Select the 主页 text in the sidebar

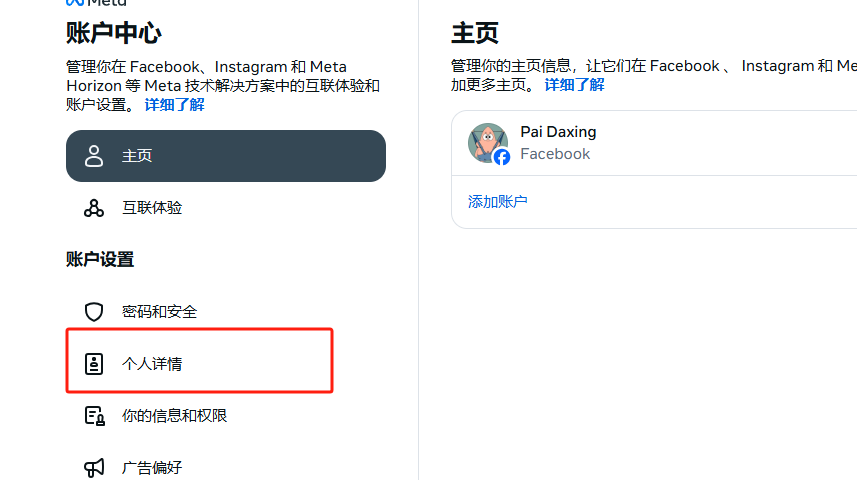point(137,156)
